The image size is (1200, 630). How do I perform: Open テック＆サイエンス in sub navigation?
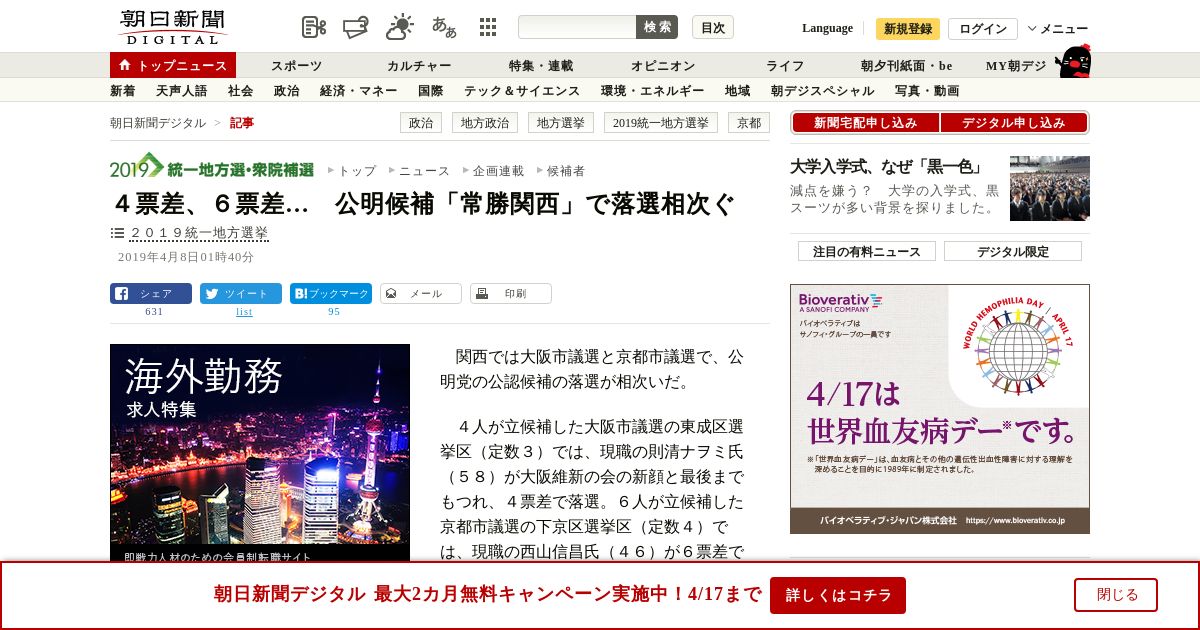522,91
